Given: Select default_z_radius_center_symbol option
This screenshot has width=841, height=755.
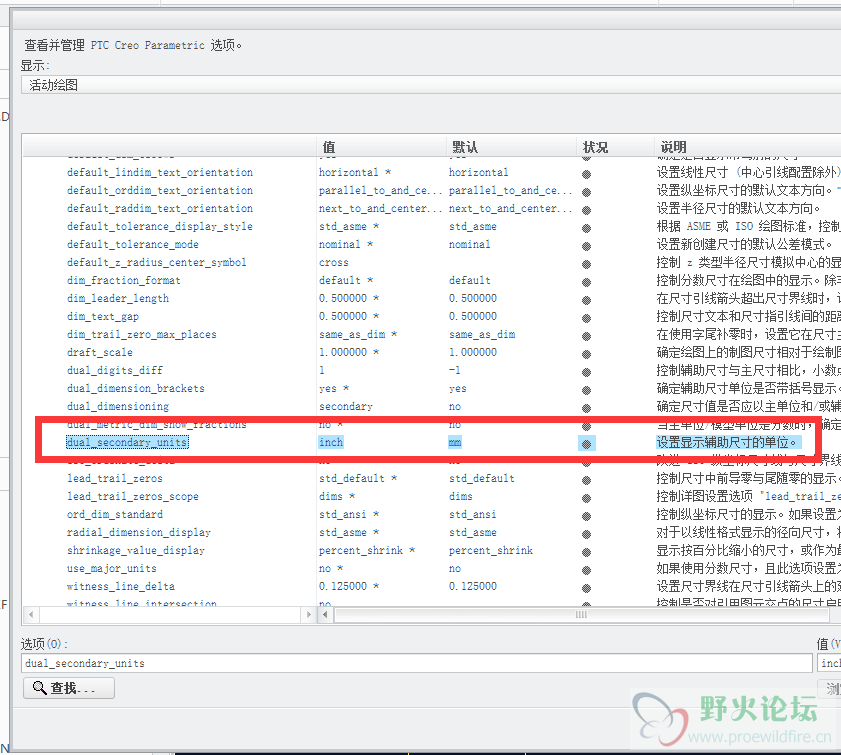Looking at the screenshot, I should pyautogui.click(x=157, y=262).
